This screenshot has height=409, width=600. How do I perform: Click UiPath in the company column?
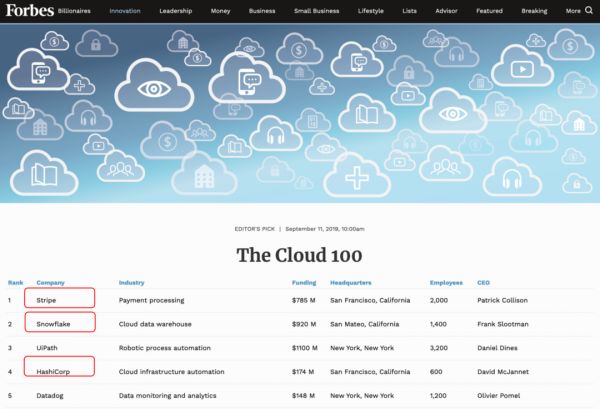point(48,348)
